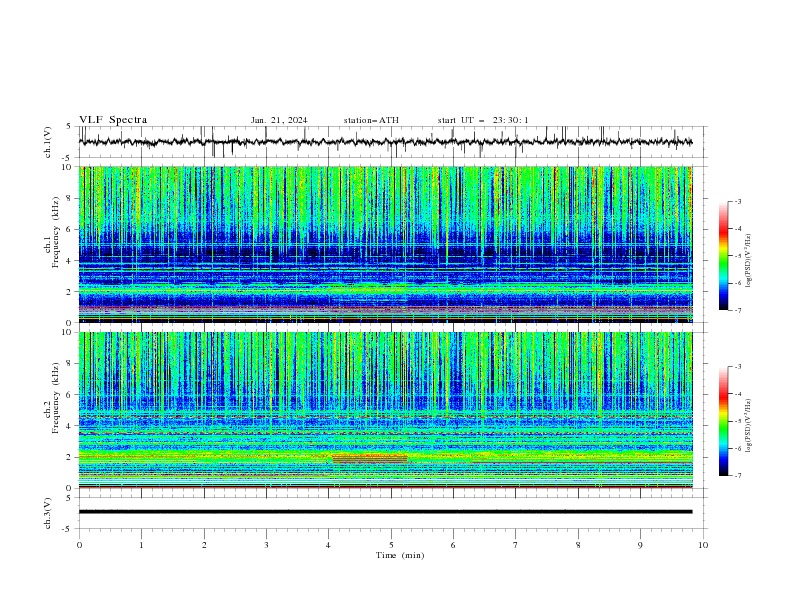
Task: Click the "-7" label on ch.2 colorbar
Action: tap(738, 476)
